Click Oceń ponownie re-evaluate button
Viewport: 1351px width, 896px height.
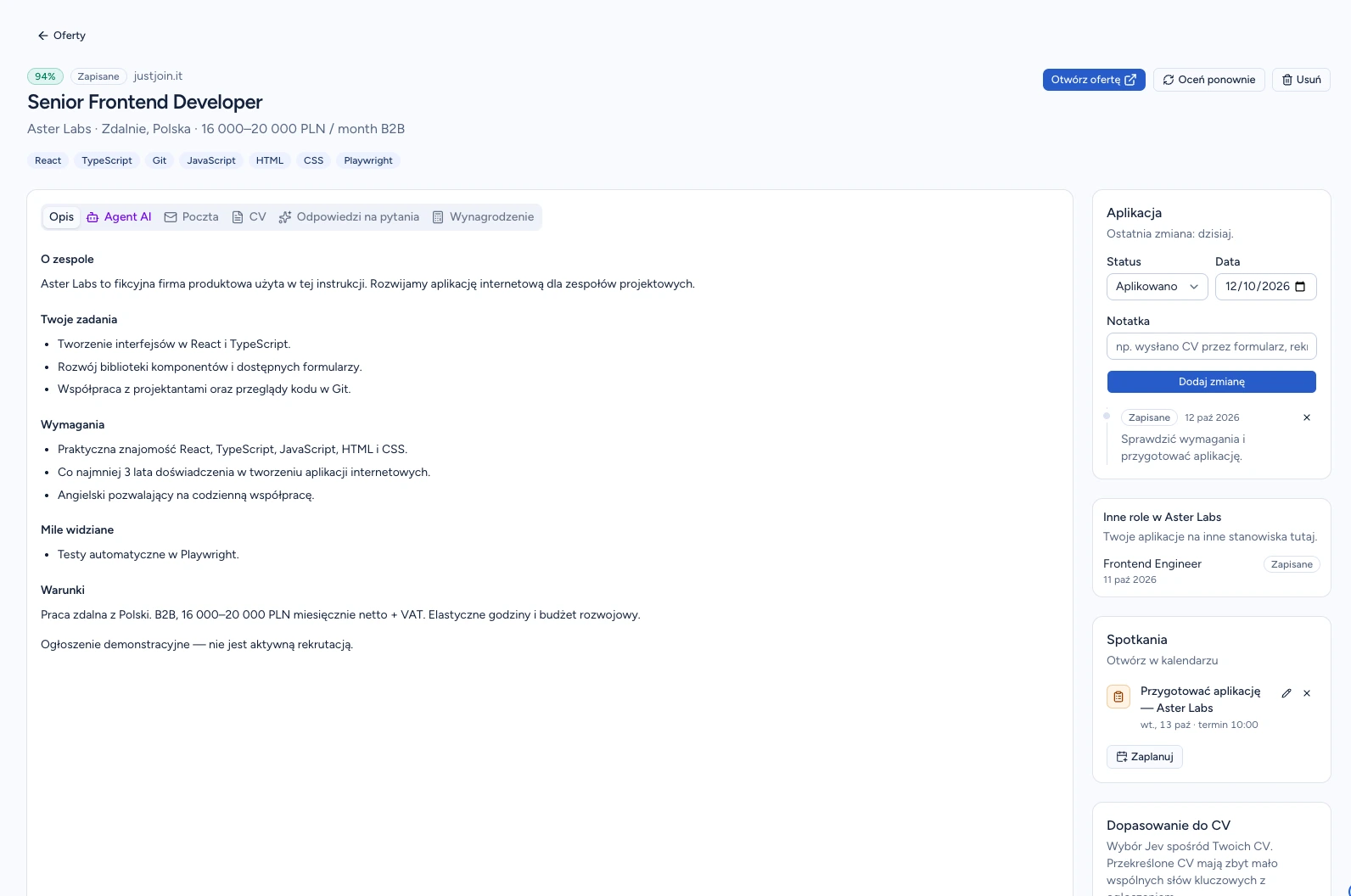tap(1209, 80)
